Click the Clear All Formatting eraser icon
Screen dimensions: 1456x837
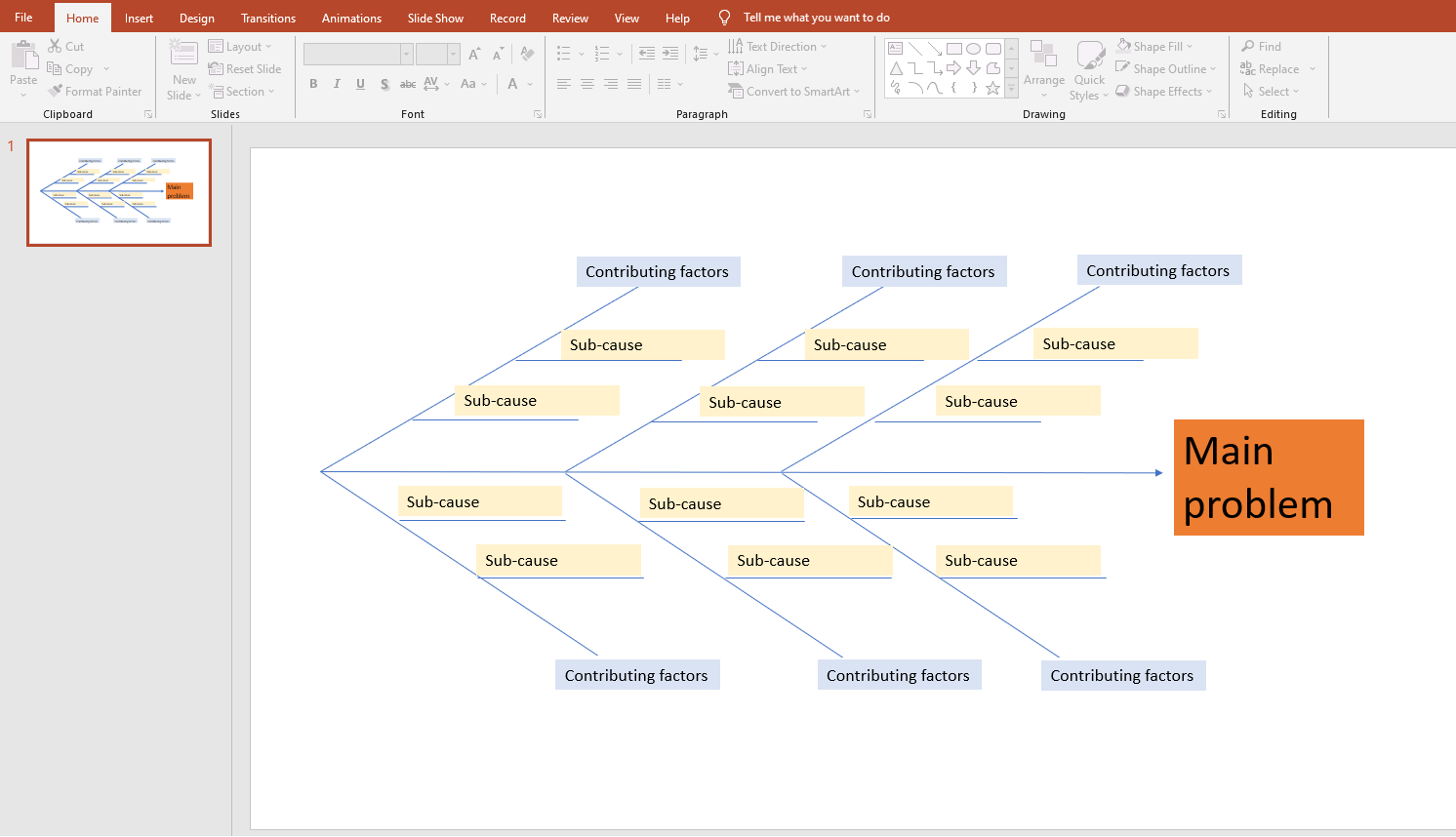coord(527,54)
